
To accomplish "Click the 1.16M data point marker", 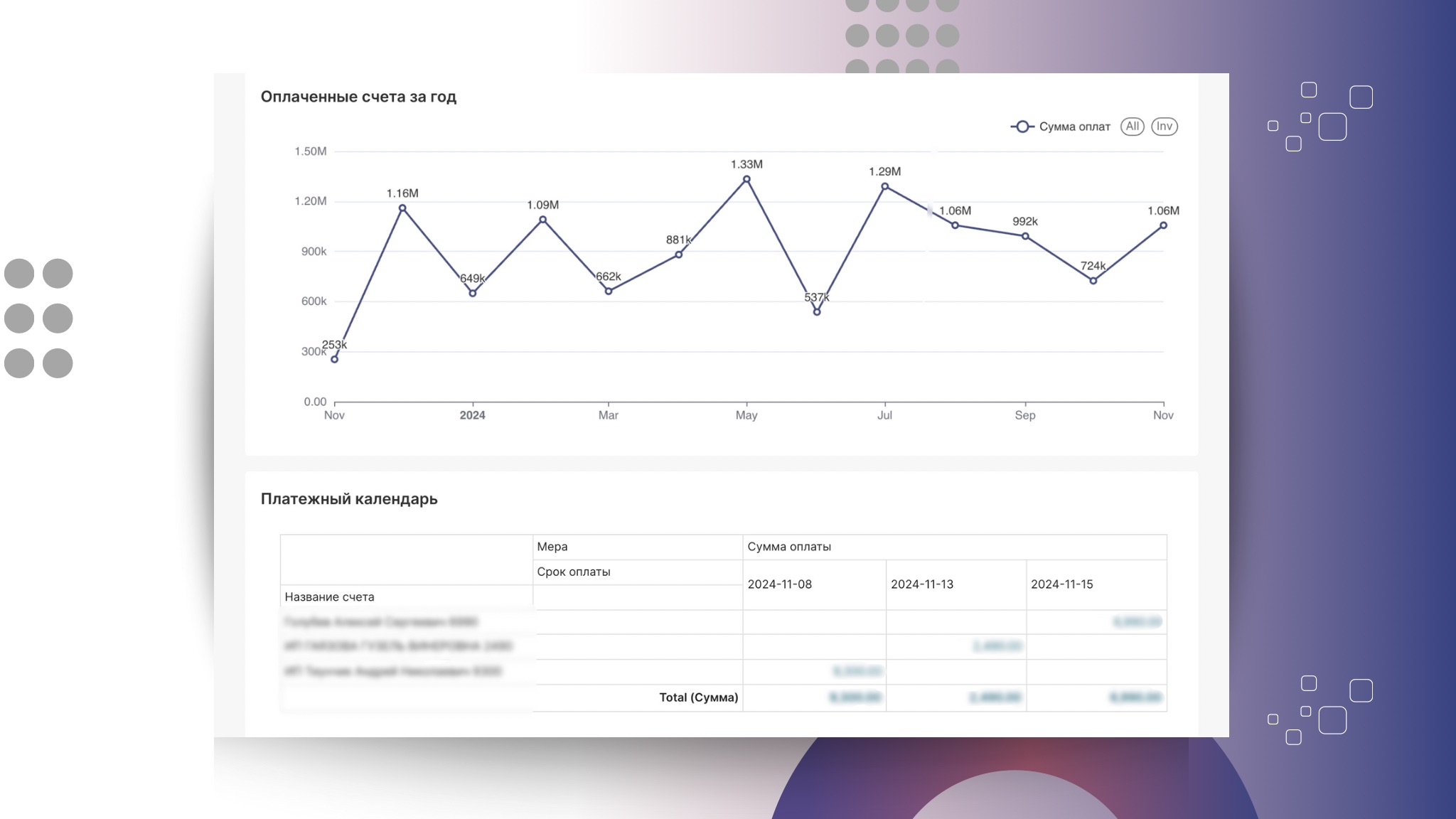I will [402, 208].
